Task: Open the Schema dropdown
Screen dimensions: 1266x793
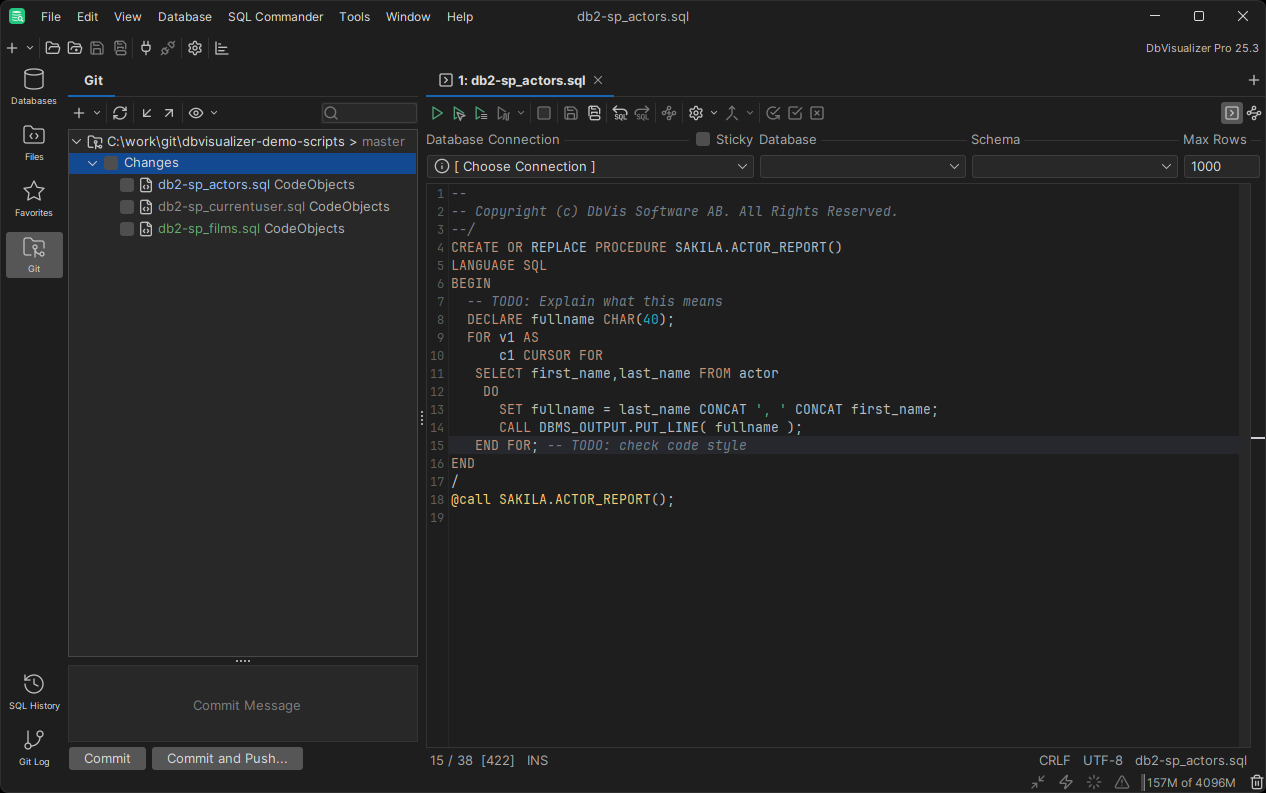Action: point(1074,166)
